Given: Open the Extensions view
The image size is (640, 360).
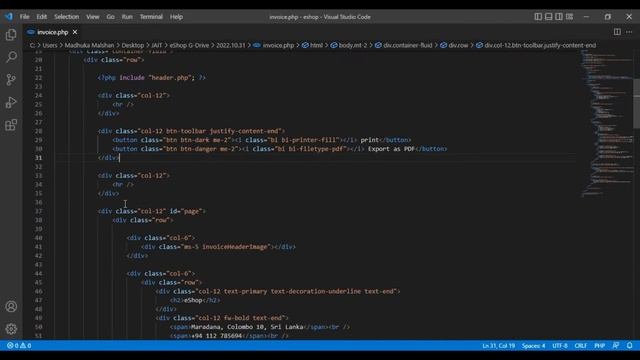Looking at the screenshot, I should point(11,124).
